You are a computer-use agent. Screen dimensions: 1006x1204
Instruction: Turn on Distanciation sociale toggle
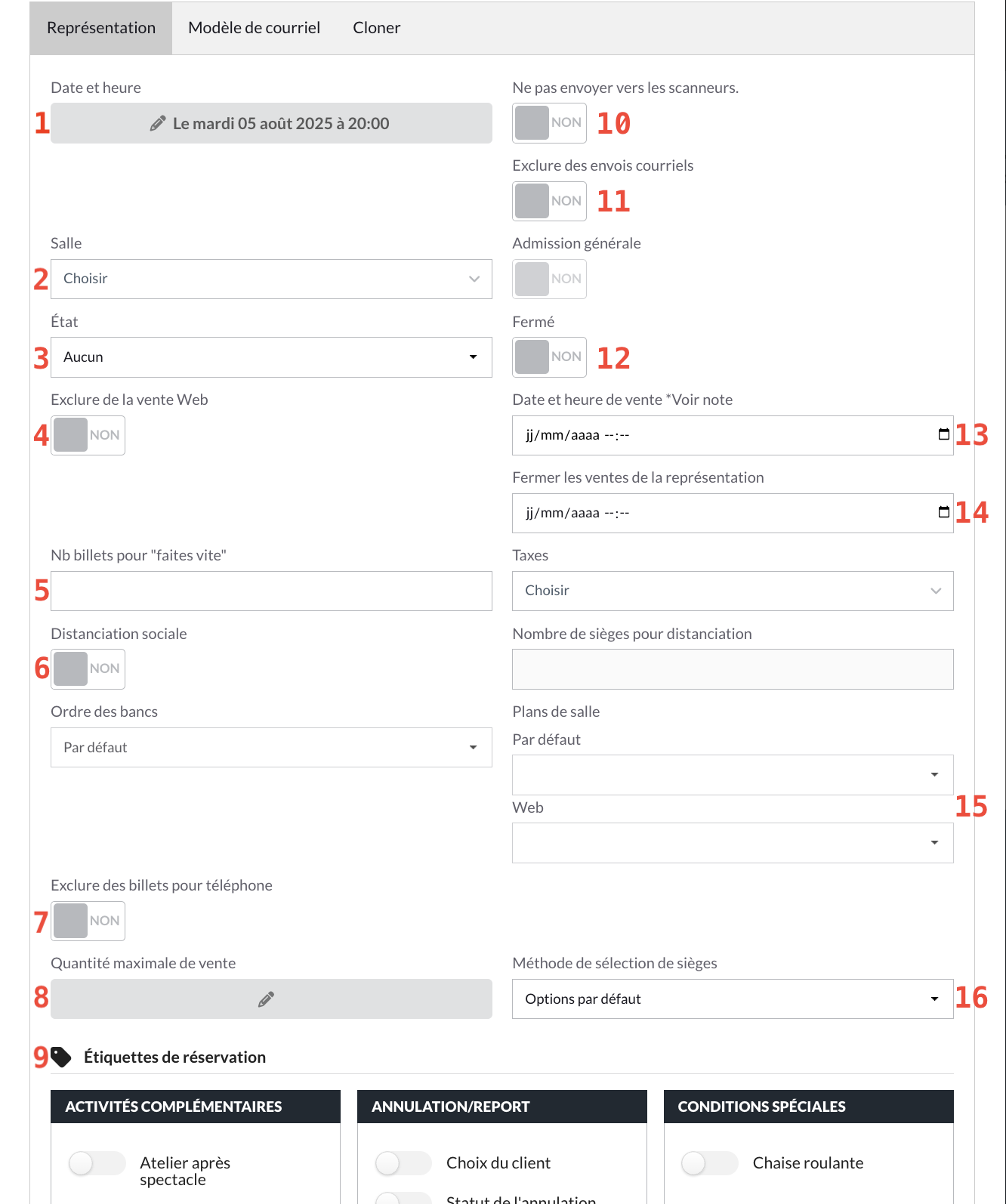coord(88,669)
